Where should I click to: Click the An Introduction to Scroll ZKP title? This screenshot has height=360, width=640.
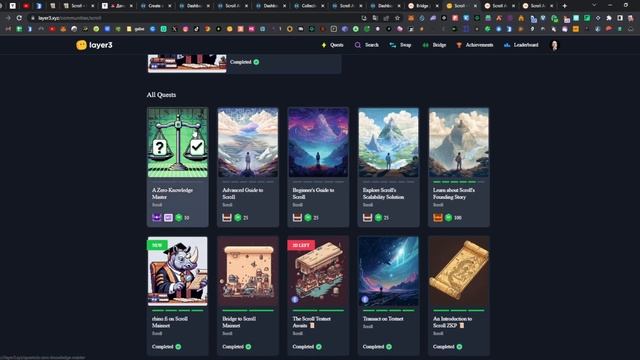coord(452,322)
